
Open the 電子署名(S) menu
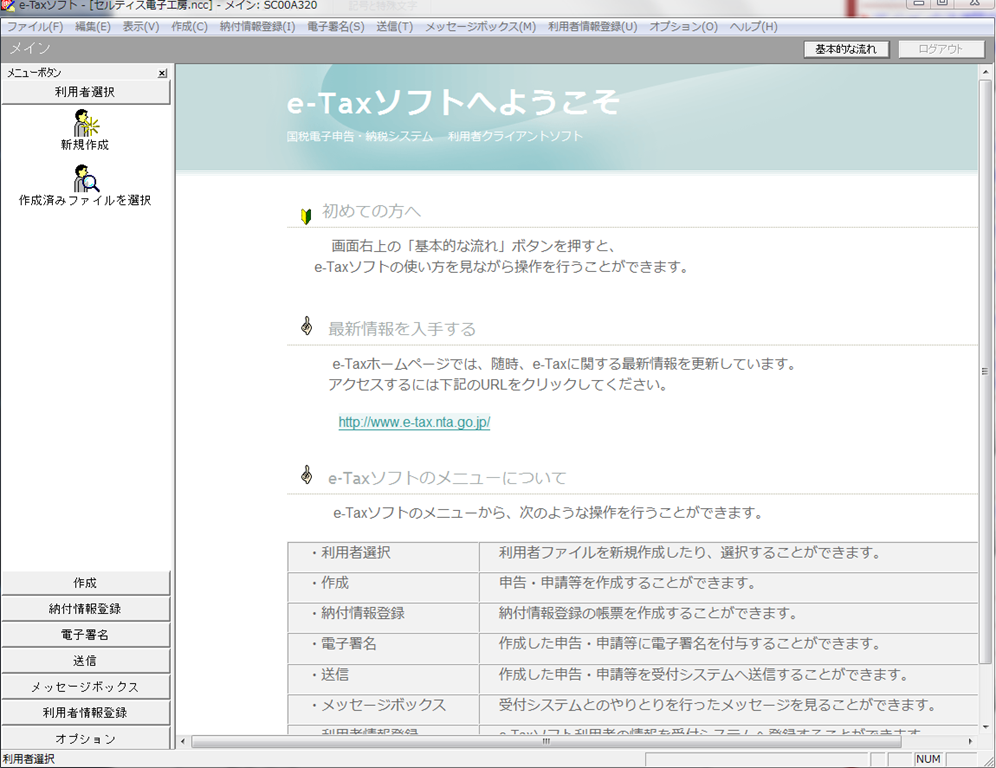(x=335, y=27)
